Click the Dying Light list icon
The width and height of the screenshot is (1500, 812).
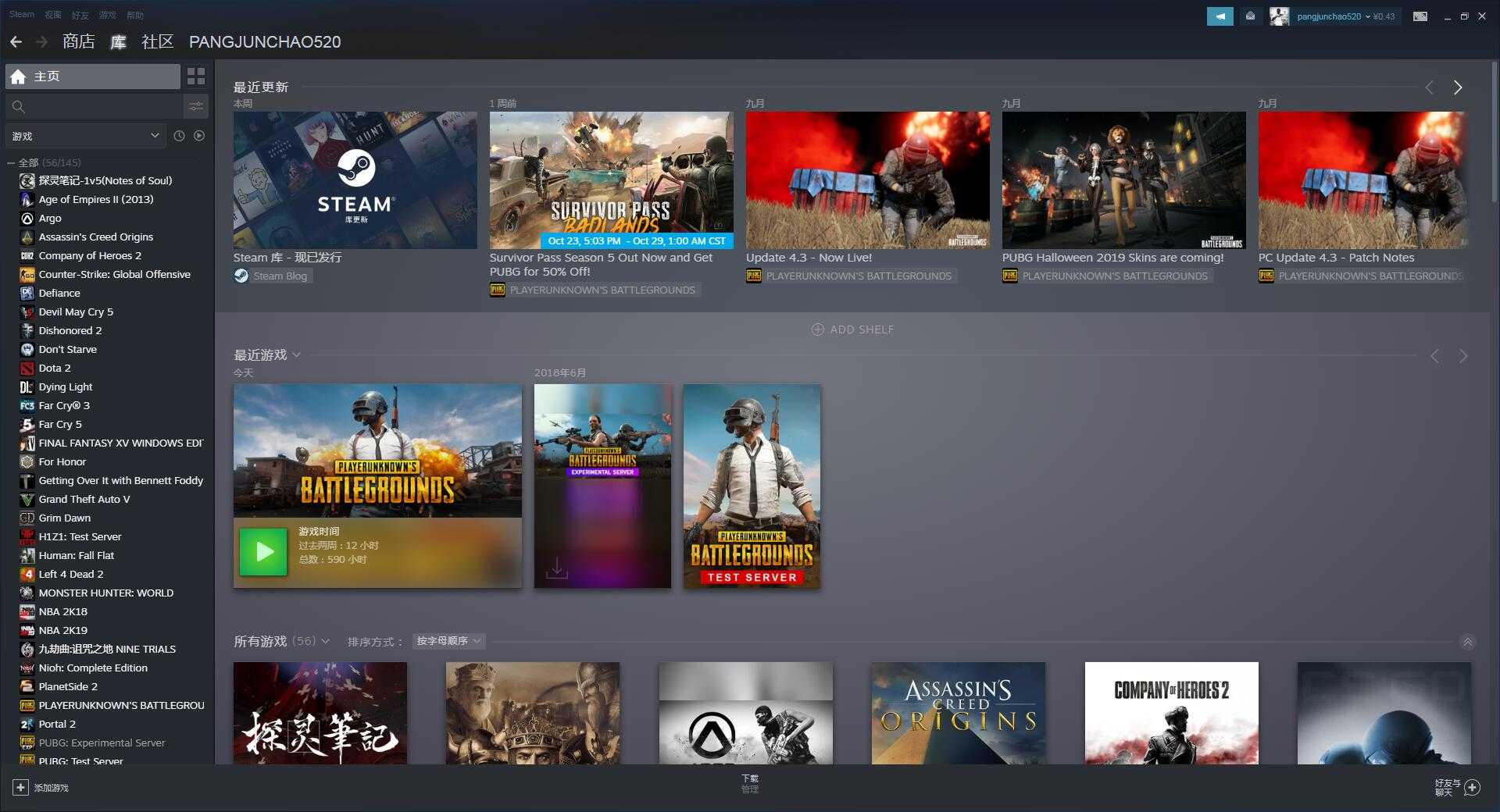[x=27, y=387]
